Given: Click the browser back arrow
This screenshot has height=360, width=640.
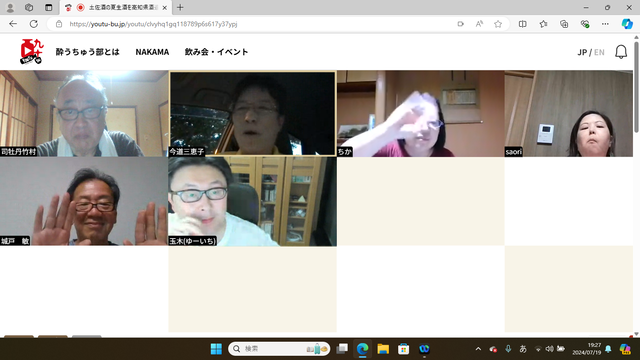Looking at the screenshot, I should 13,24.
